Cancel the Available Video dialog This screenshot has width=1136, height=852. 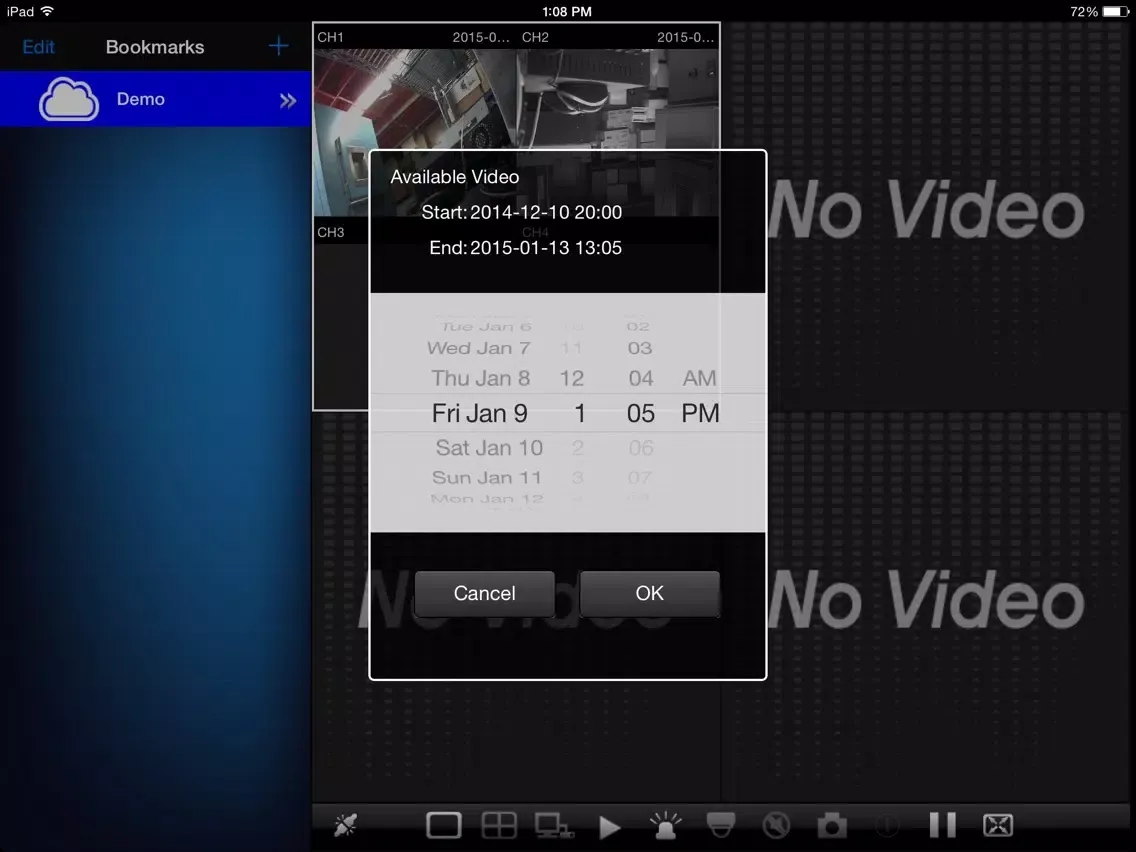pyautogui.click(x=485, y=593)
